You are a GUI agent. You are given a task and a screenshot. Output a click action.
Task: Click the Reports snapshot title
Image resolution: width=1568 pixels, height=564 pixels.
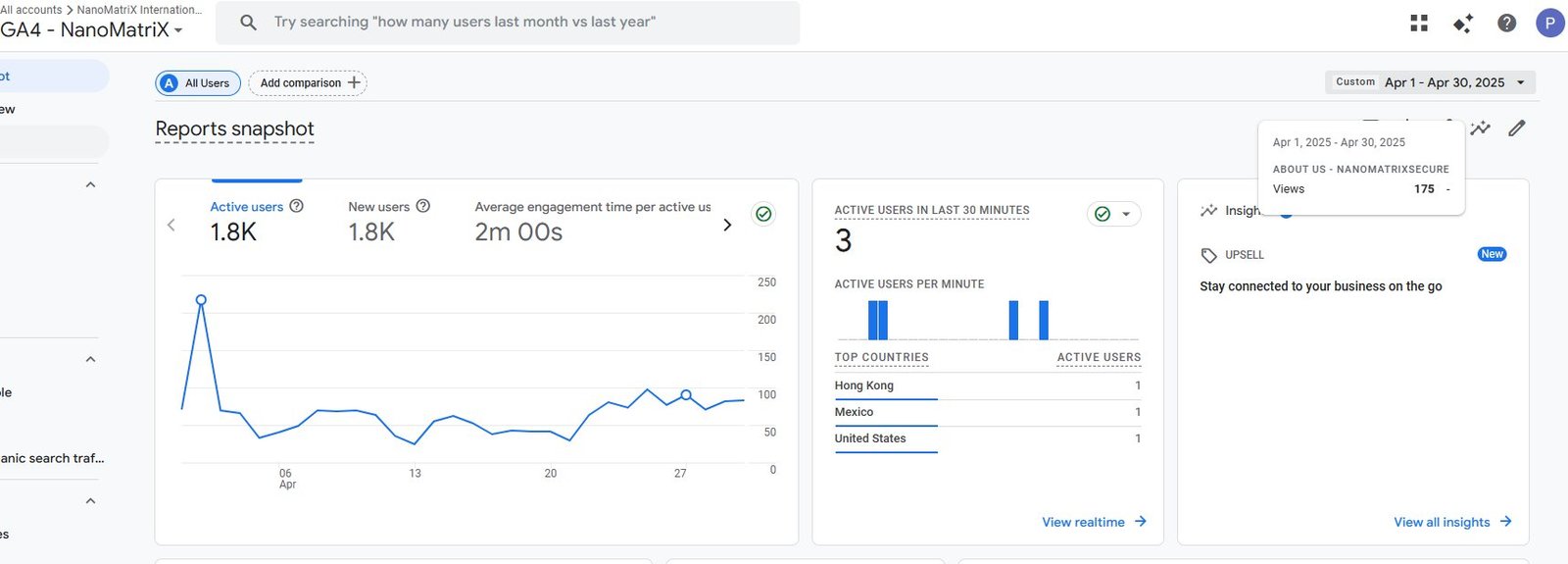tap(234, 128)
